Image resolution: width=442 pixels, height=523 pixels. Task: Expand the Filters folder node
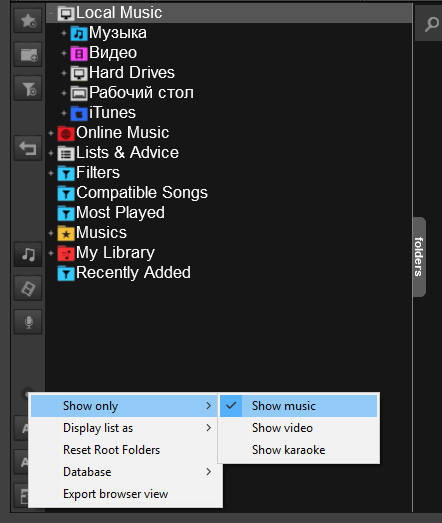pos(51,173)
